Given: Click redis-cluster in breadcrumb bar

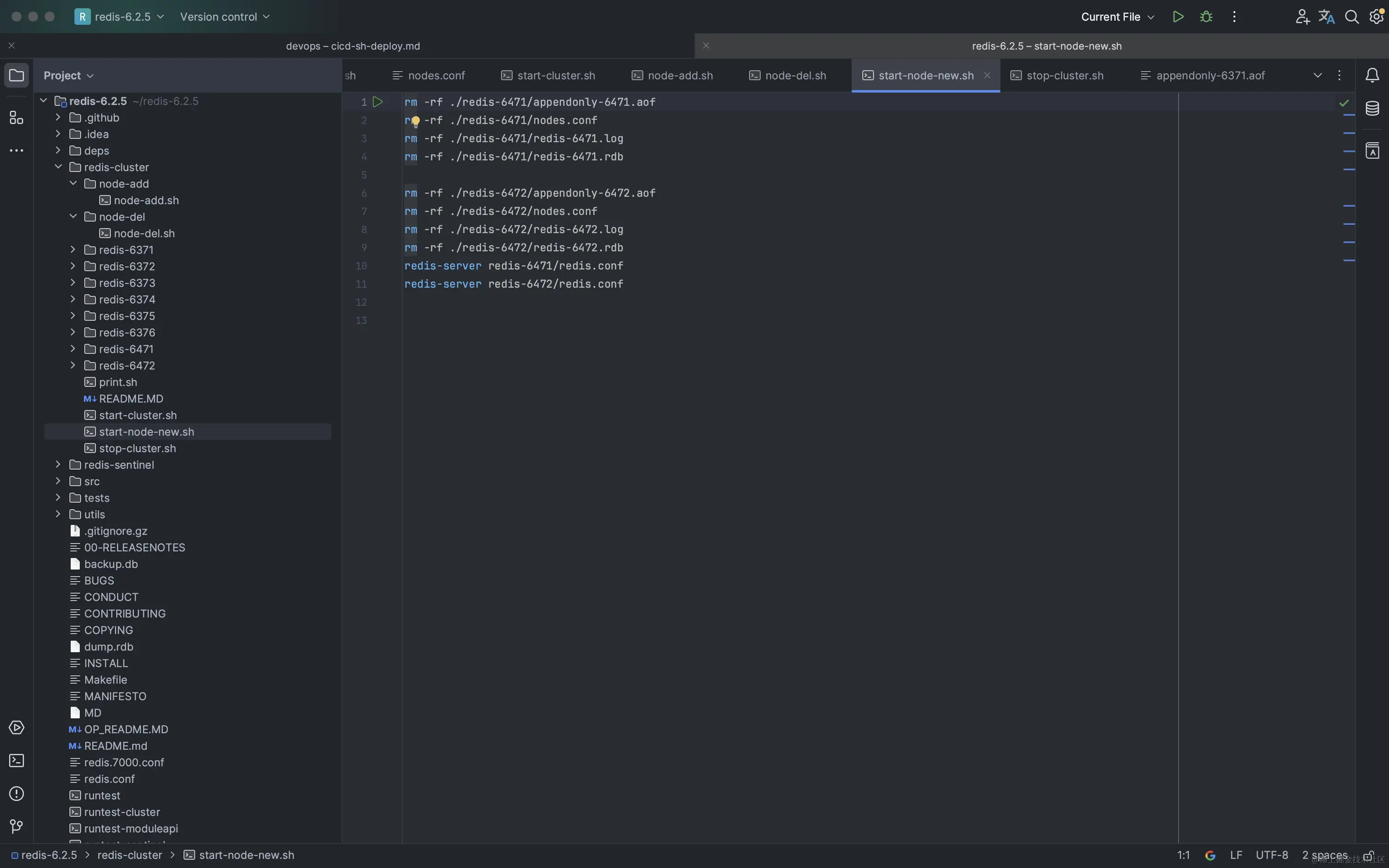Looking at the screenshot, I should (130, 855).
